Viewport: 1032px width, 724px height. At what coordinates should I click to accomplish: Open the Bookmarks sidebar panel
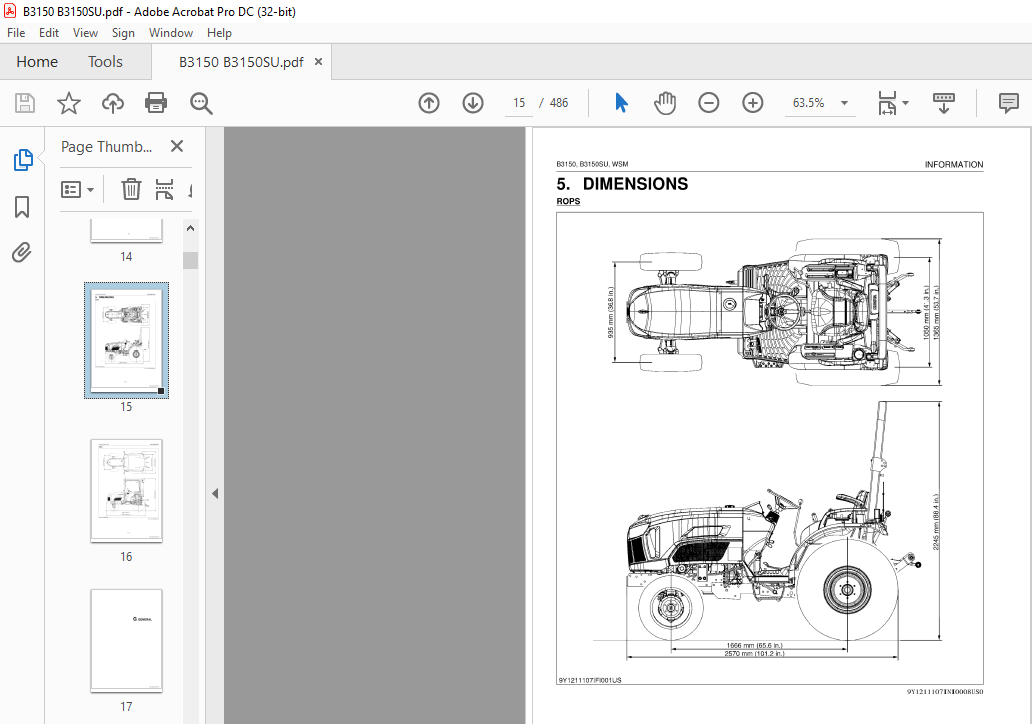pos(22,207)
